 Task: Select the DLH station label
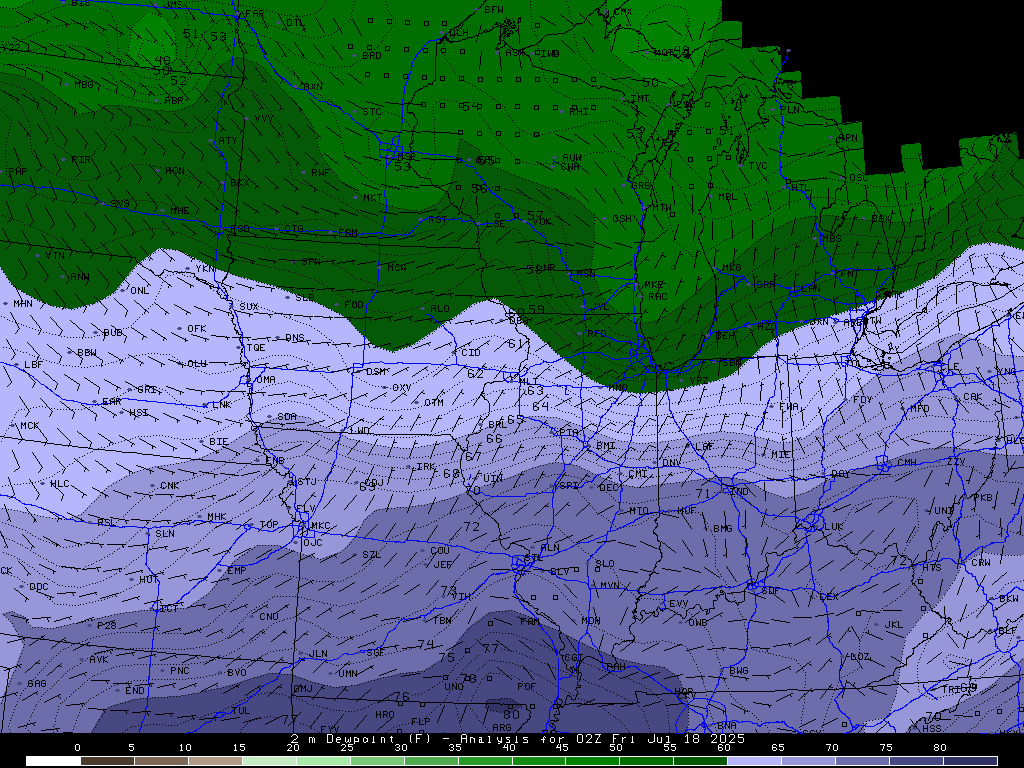point(459,33)
